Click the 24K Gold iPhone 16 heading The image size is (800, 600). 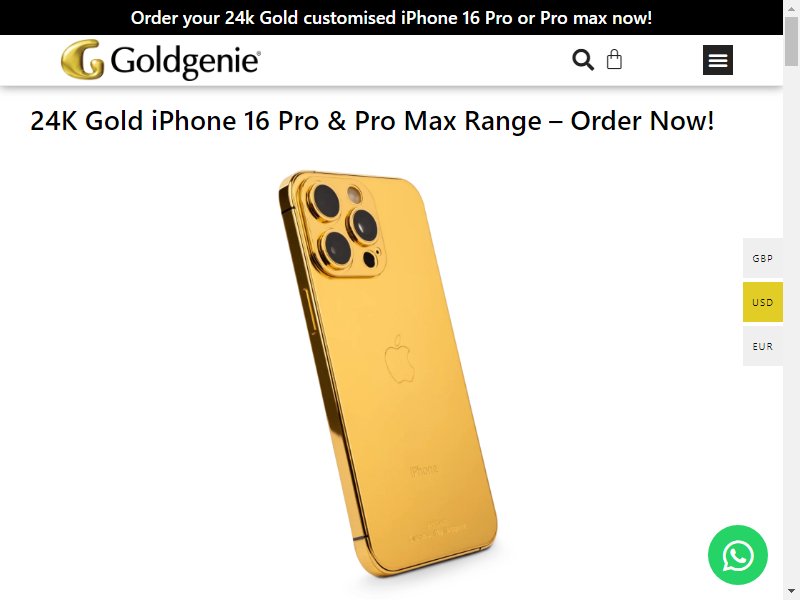click(x=372, y=121)
